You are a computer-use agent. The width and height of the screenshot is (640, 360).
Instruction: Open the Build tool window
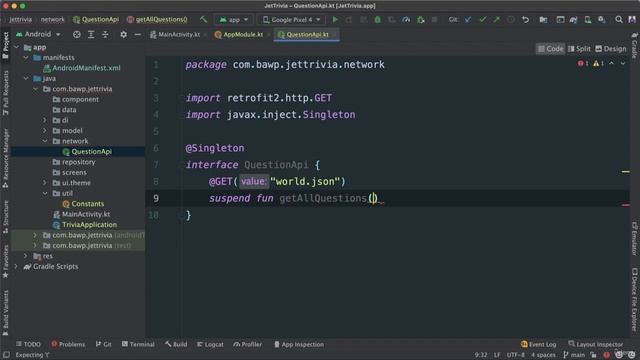tap(176, 344)
